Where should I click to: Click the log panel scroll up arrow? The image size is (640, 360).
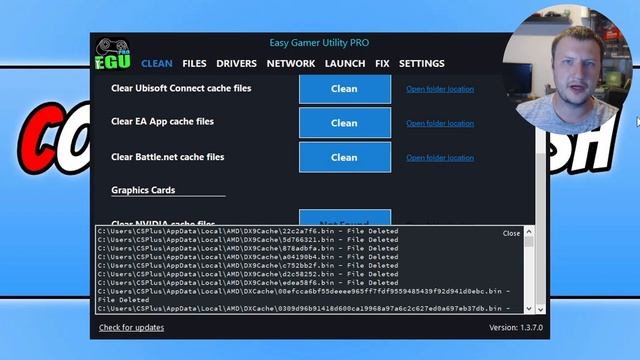(529, 231)
